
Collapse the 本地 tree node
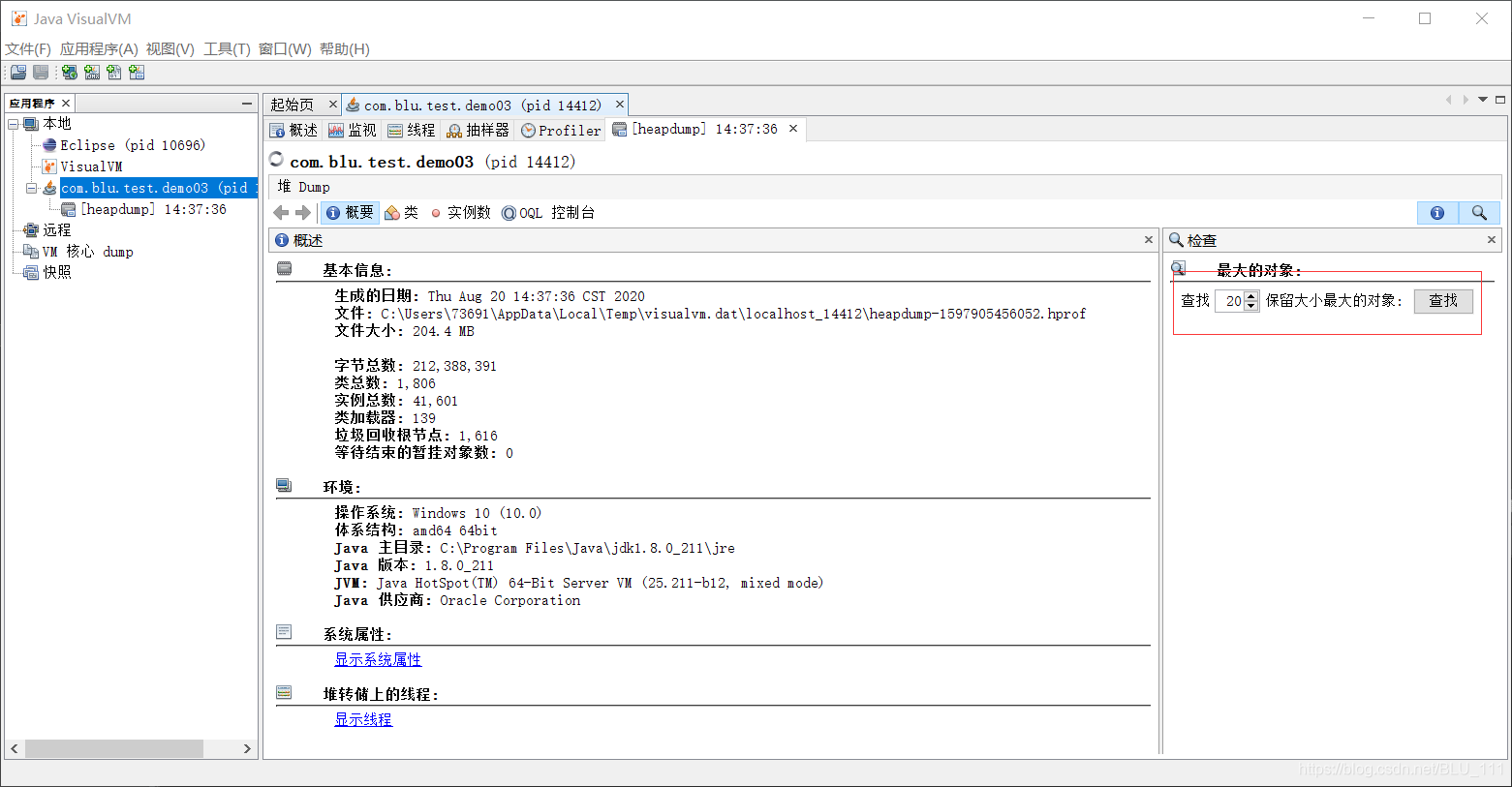point(14,124)
